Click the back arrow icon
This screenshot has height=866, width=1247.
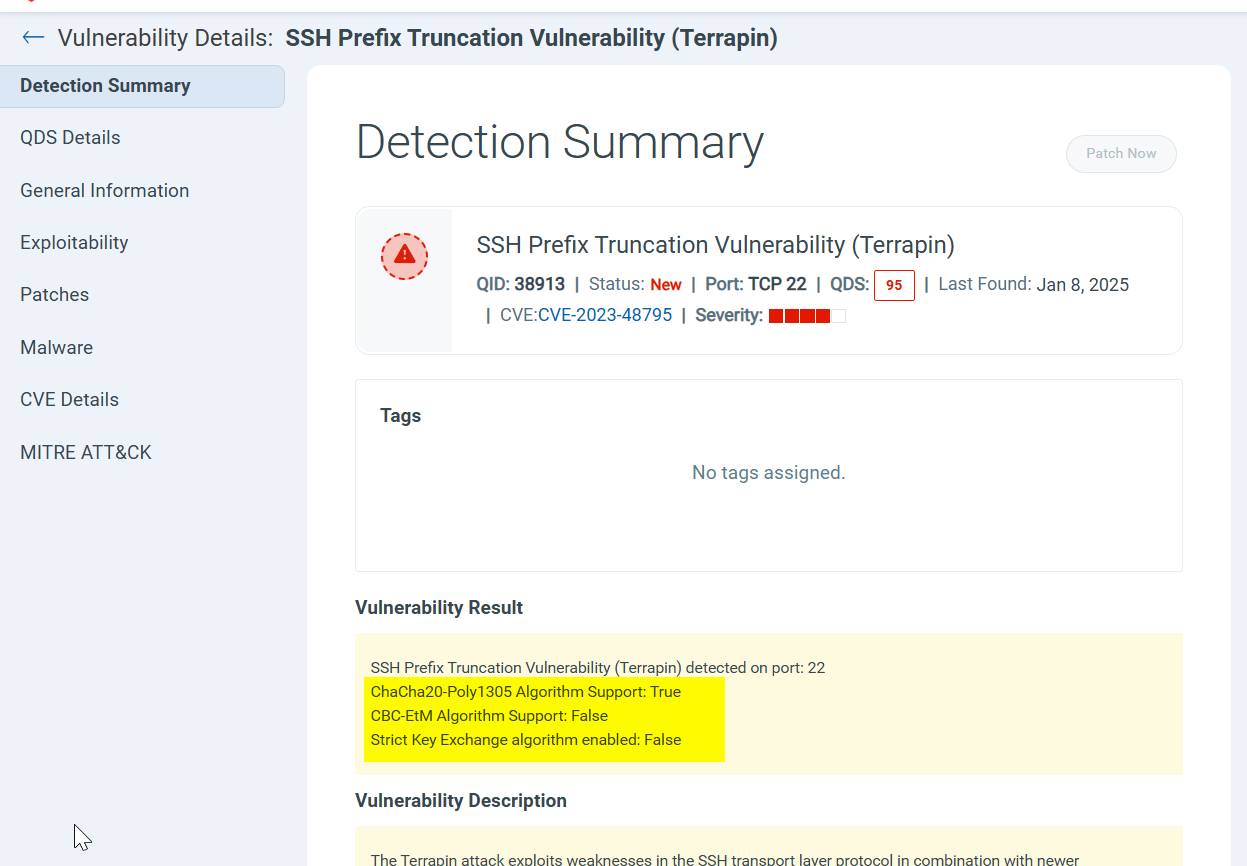click(32, 37)
